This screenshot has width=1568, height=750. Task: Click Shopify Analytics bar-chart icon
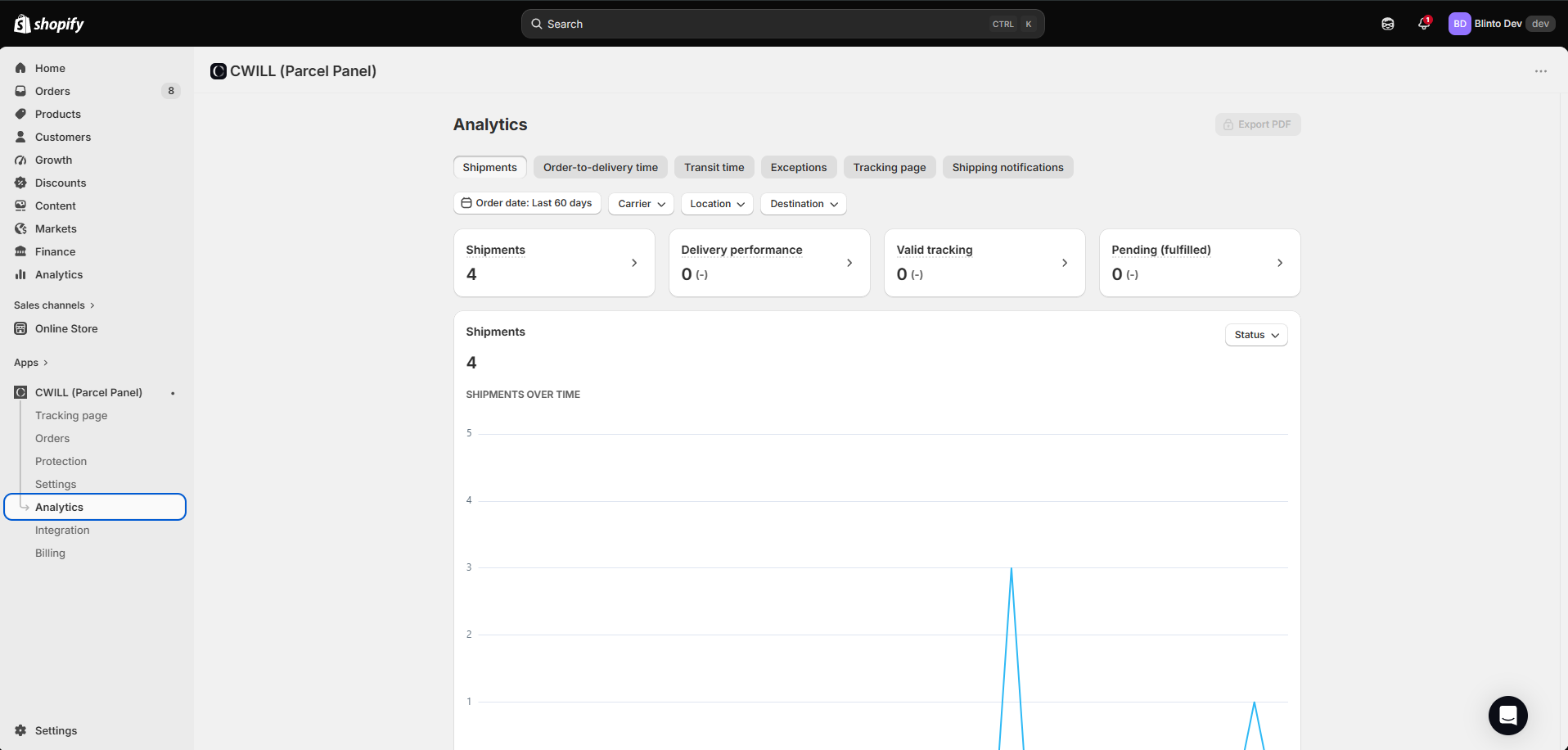pyautogui.click(x=20, y=274)
